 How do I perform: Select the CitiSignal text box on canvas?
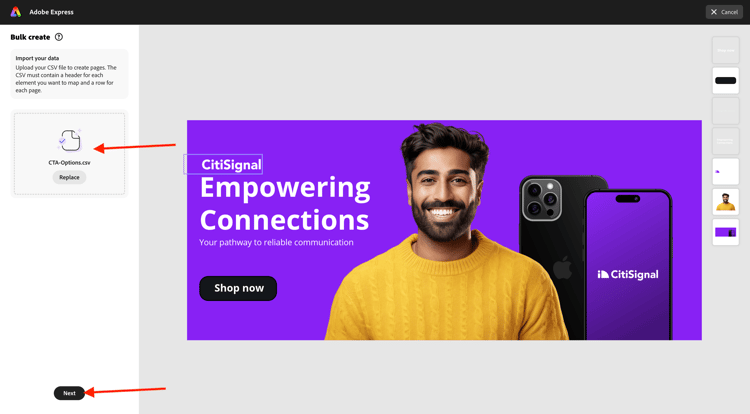pos(223,164)
